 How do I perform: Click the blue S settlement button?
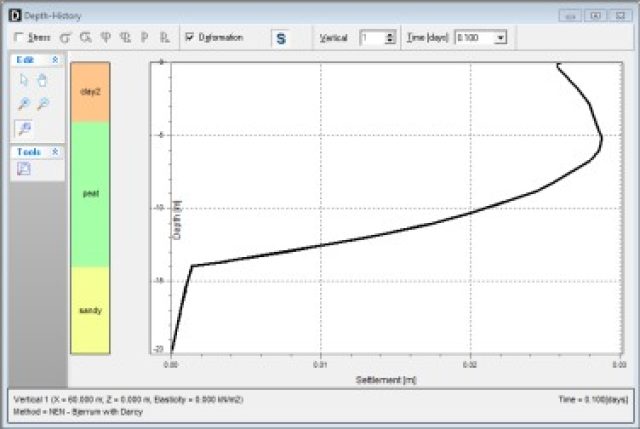(x=281, y=38)
